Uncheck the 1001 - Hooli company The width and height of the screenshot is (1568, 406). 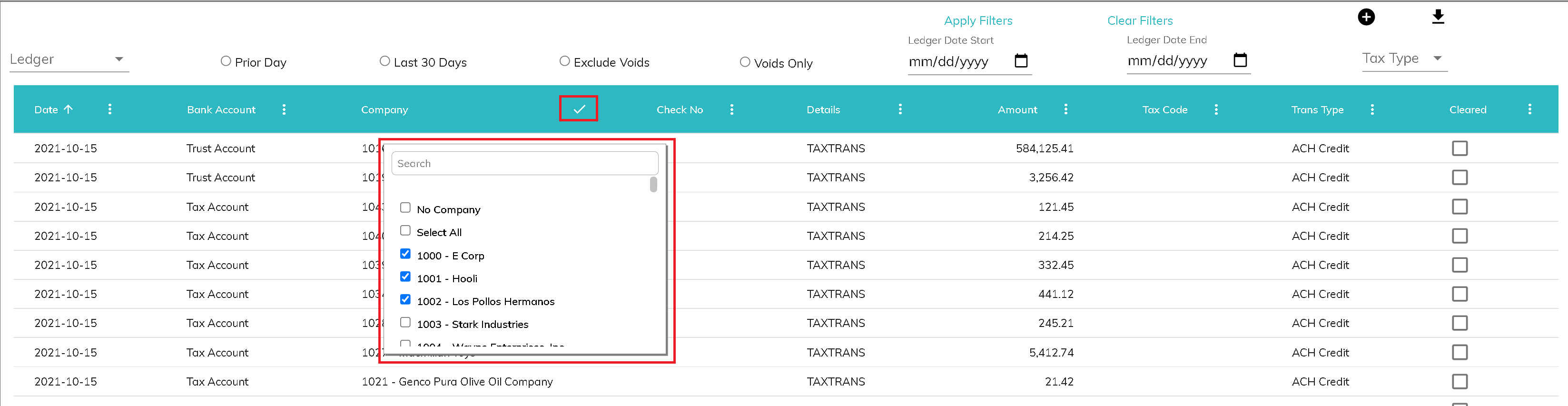(405, 277)
